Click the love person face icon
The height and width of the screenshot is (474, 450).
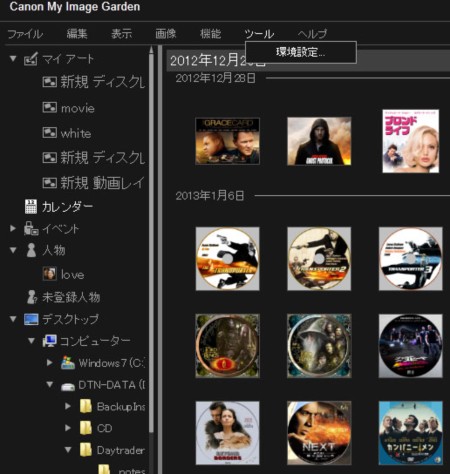point(50,274)
